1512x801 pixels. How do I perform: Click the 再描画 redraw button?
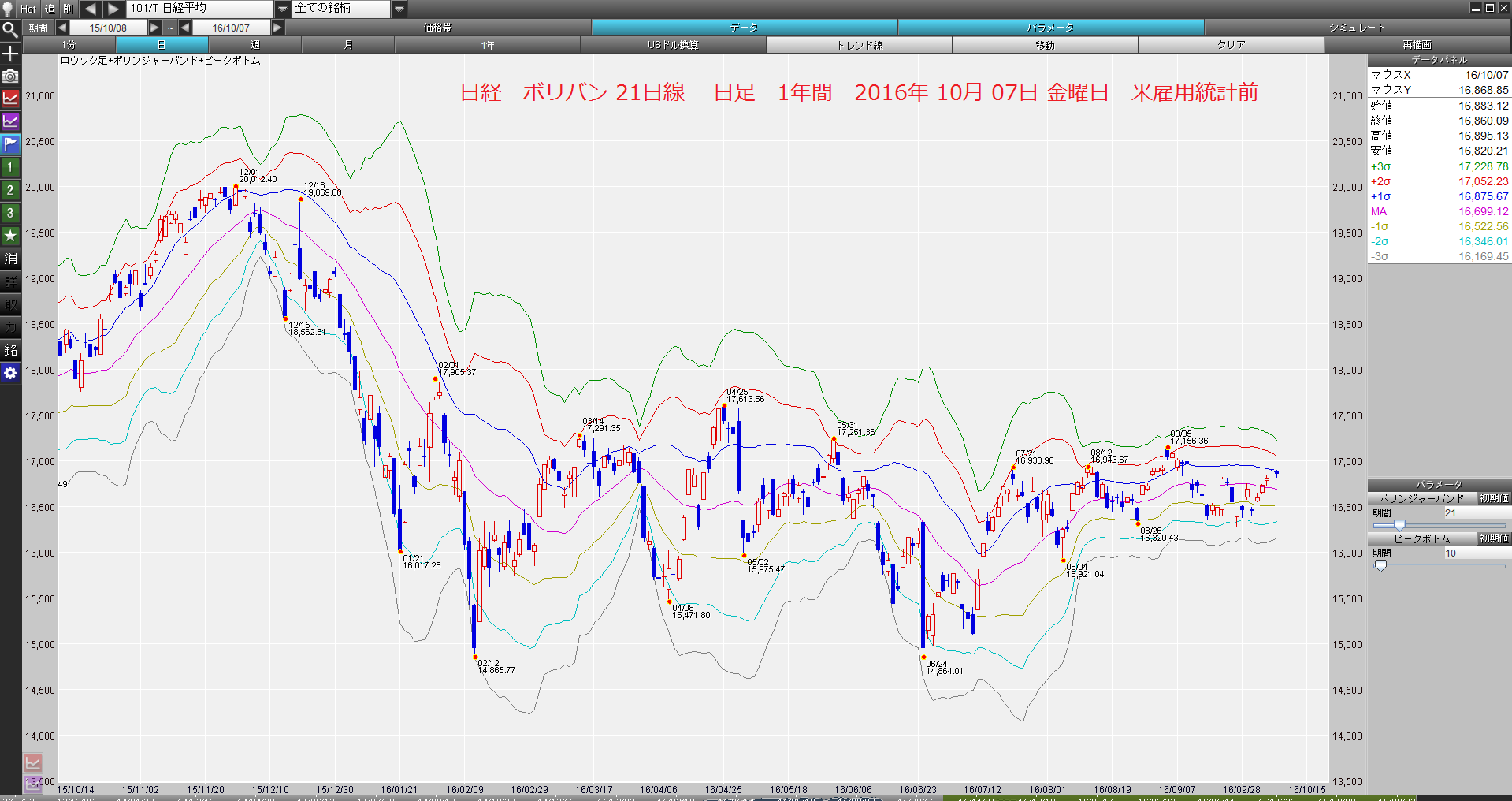pos(1417,45)
